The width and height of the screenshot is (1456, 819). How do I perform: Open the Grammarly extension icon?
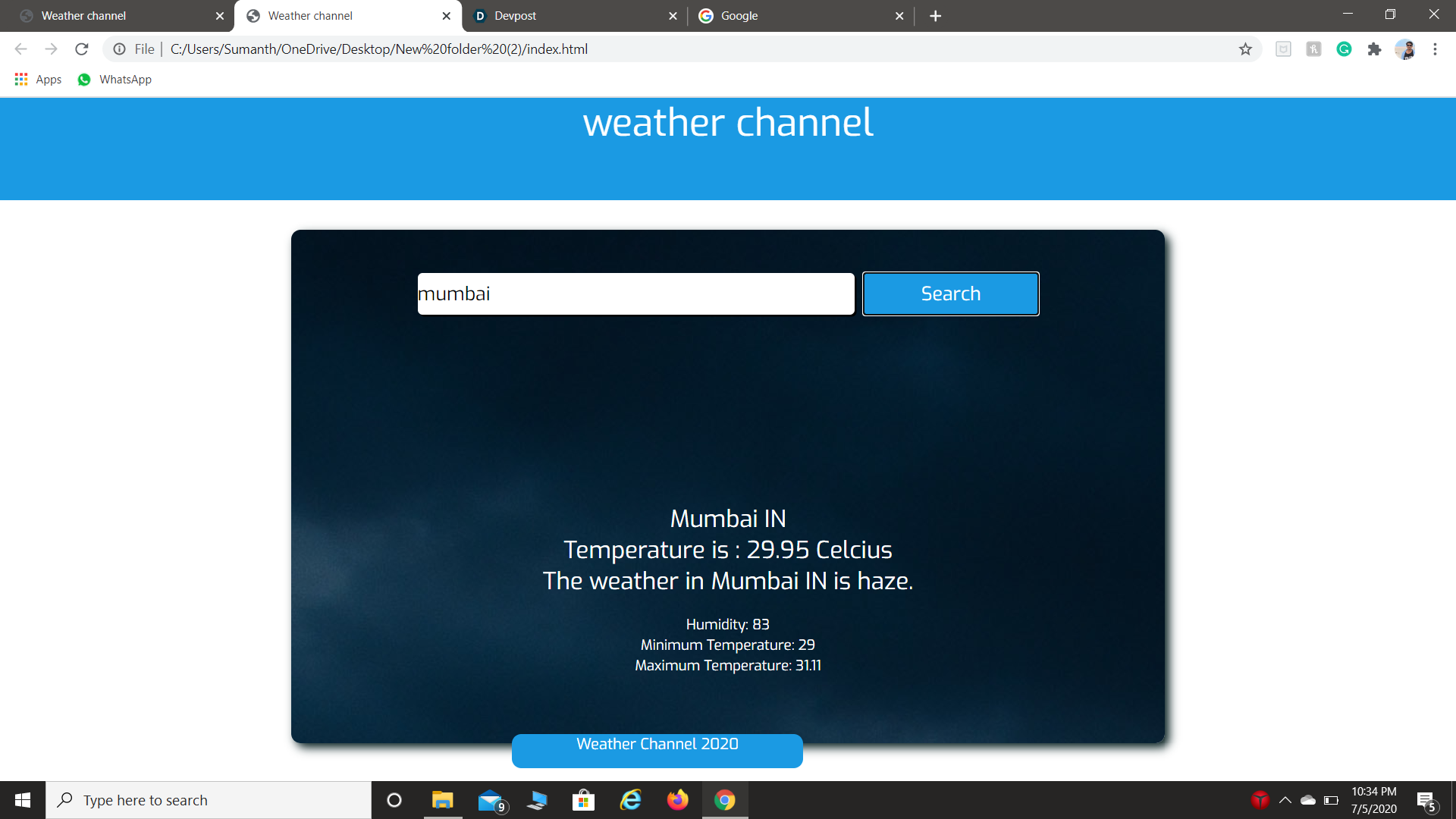[x=1344, y=49]
